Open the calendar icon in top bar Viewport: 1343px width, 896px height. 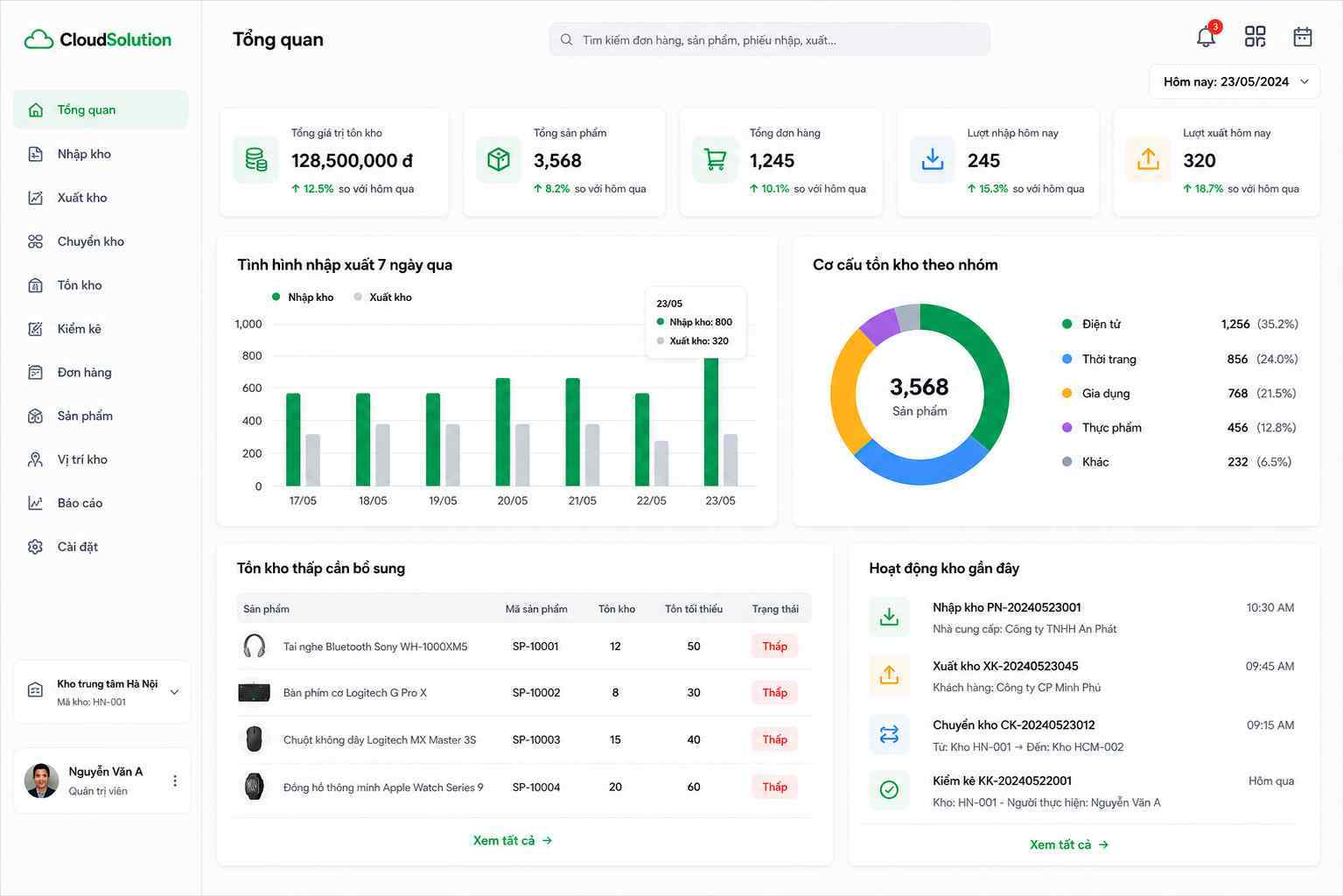pos(1303,36)
